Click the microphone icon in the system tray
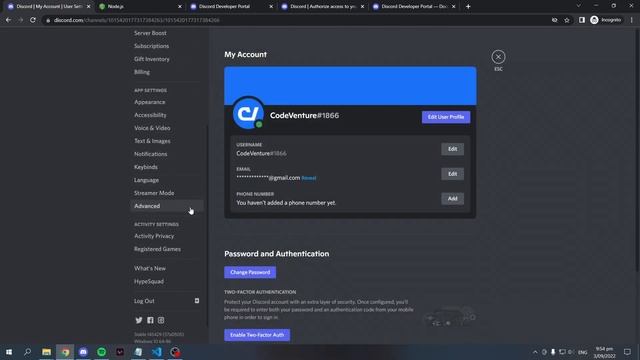 (x=553, y=352)
